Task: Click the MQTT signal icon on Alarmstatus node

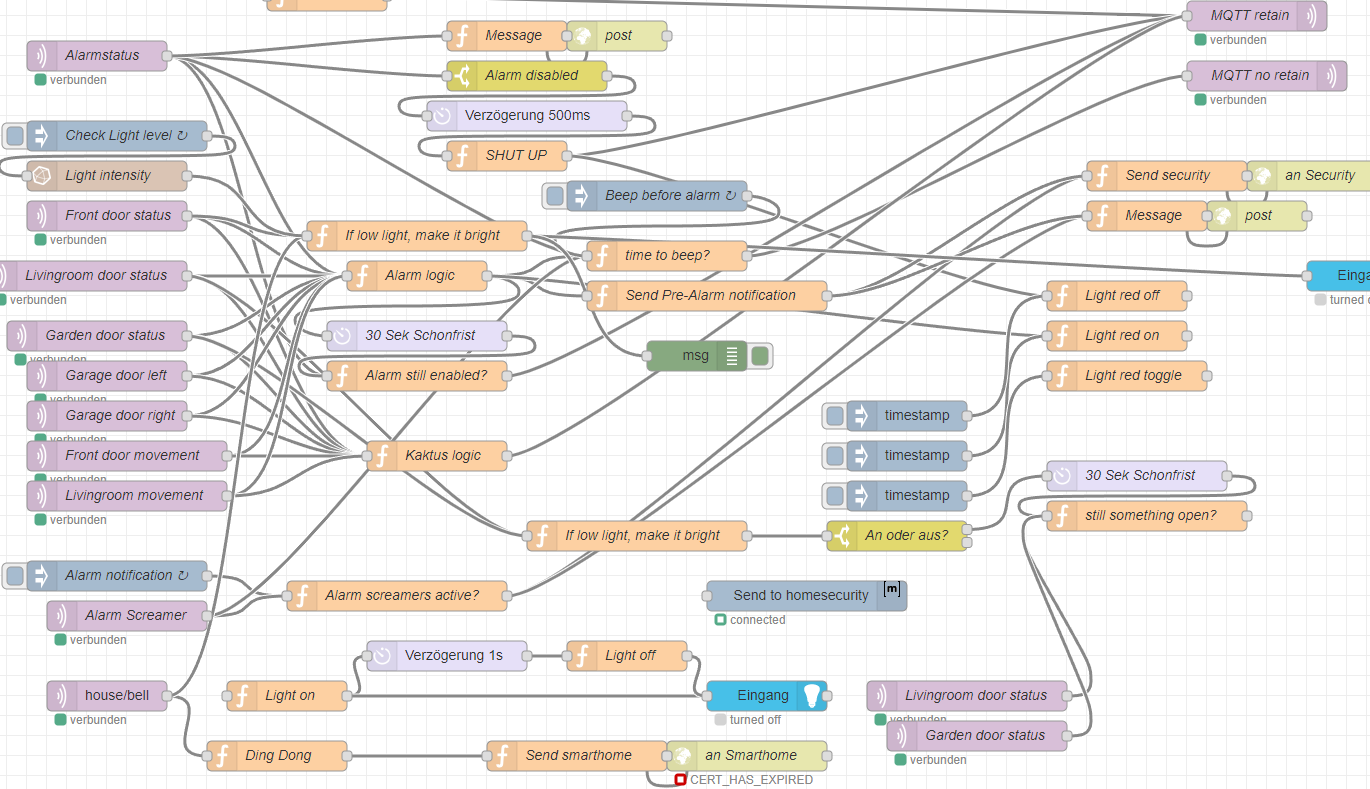Action: click(42, 56)
